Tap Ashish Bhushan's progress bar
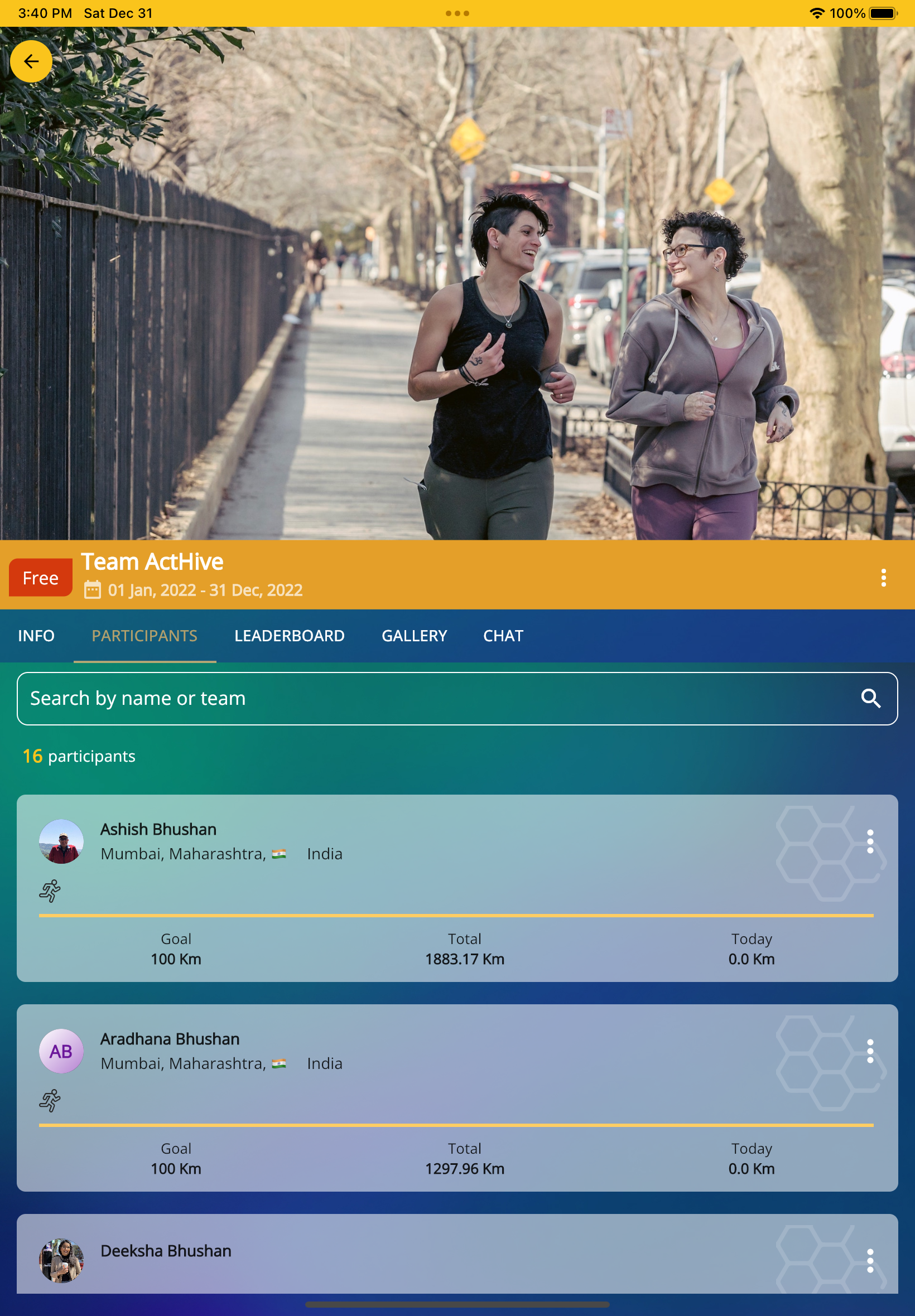915x1316 pixels. (x=456, y=916)
